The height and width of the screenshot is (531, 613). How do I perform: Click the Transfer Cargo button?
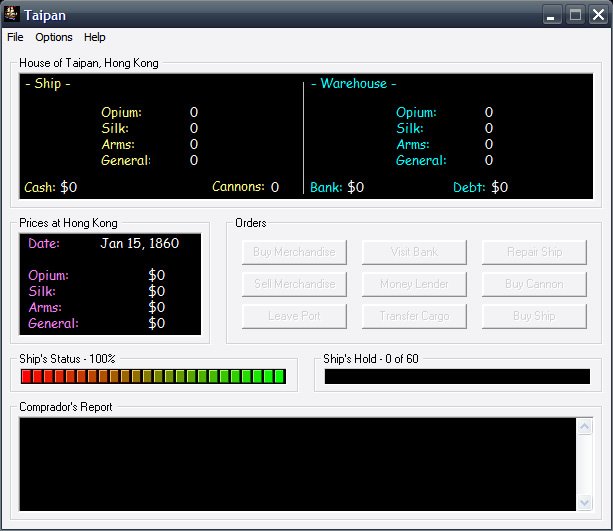(414, 316)
